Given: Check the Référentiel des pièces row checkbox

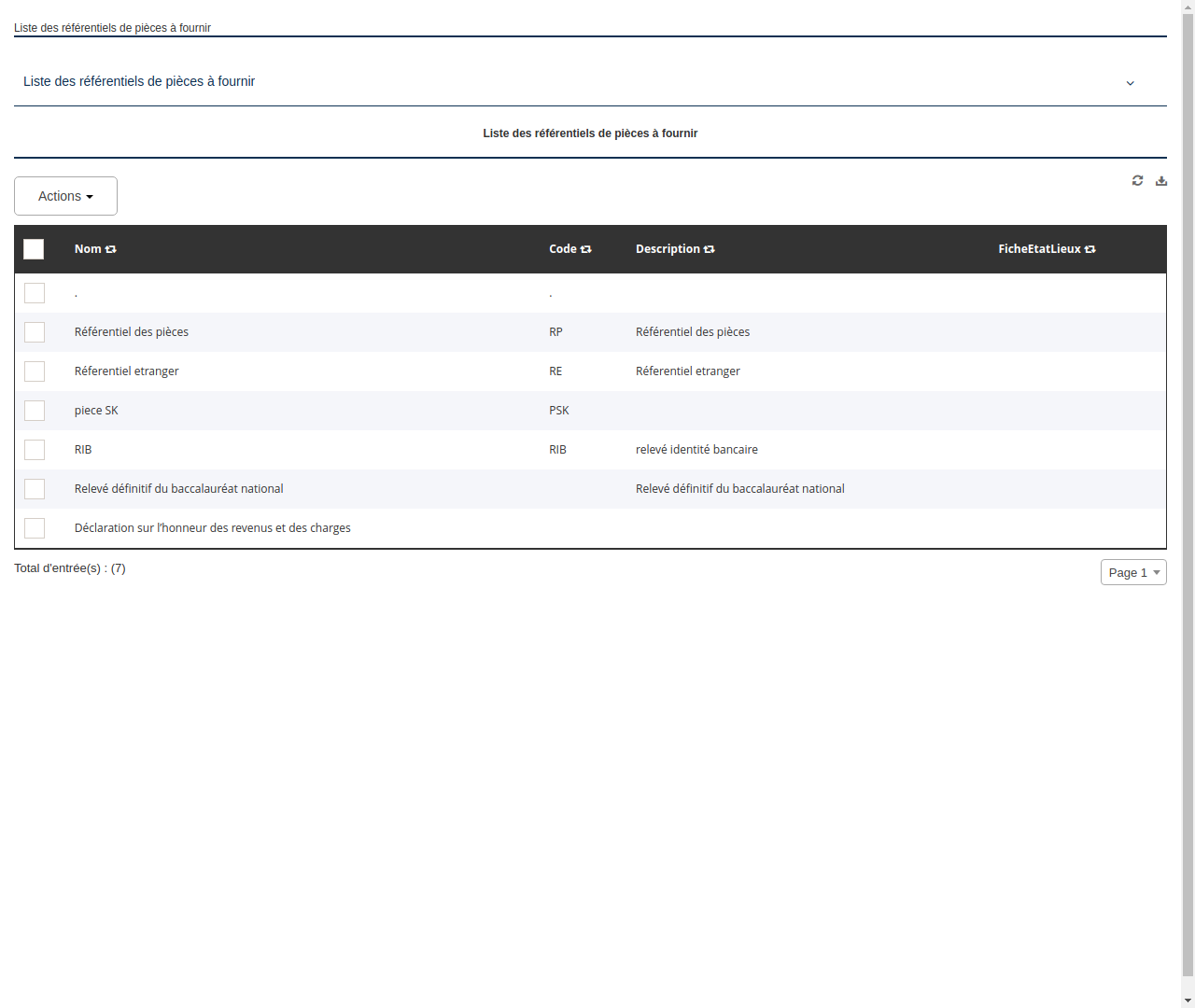Looking at the screenshot, I should (x=35, y=332).
